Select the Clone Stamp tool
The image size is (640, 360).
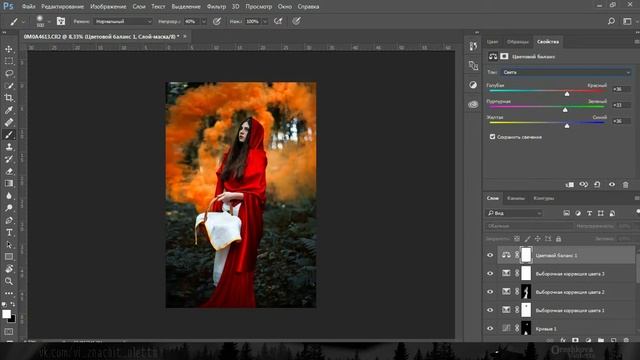pyautogui.click(x=9, y=147)
